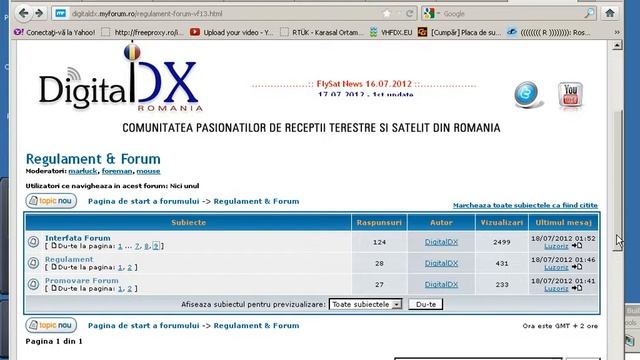Open the Regulament topic
Image resolution: width=640 pixels, height=360 pixels.
click(69, 259)
